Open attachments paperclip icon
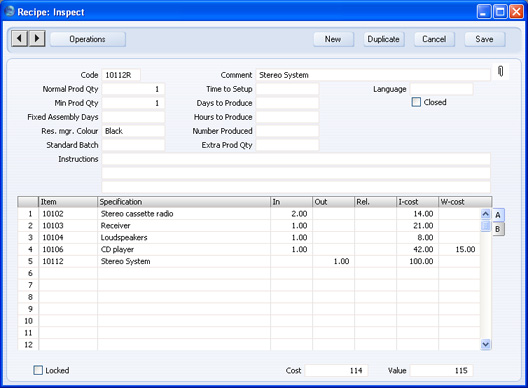Image resolution: width=528 pixels, height=388 pixels. pyautogui.click(x=500, y=71)
